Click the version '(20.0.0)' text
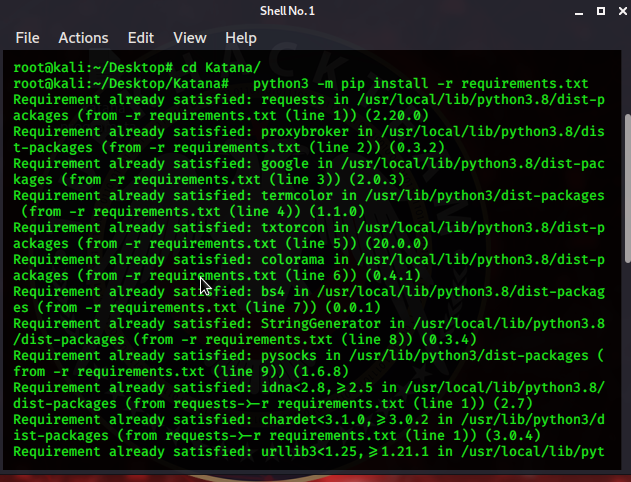Viewport: 631px width, 482px height. (397, 243)
